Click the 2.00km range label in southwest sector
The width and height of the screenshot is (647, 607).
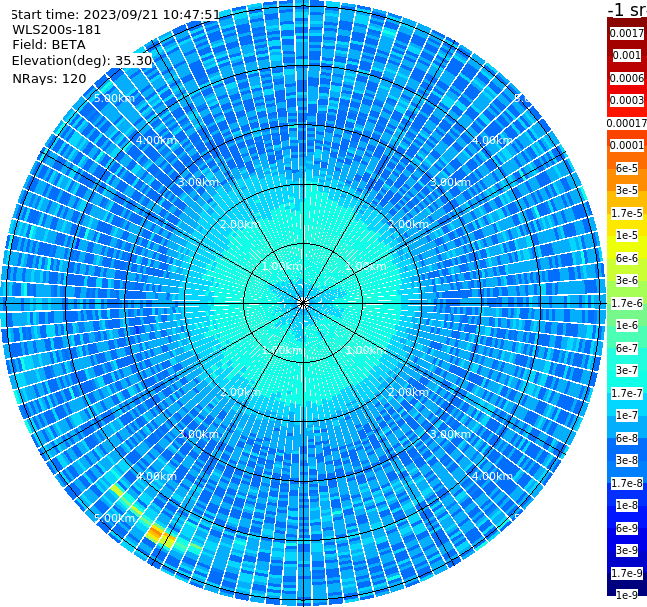coord(241,392)
